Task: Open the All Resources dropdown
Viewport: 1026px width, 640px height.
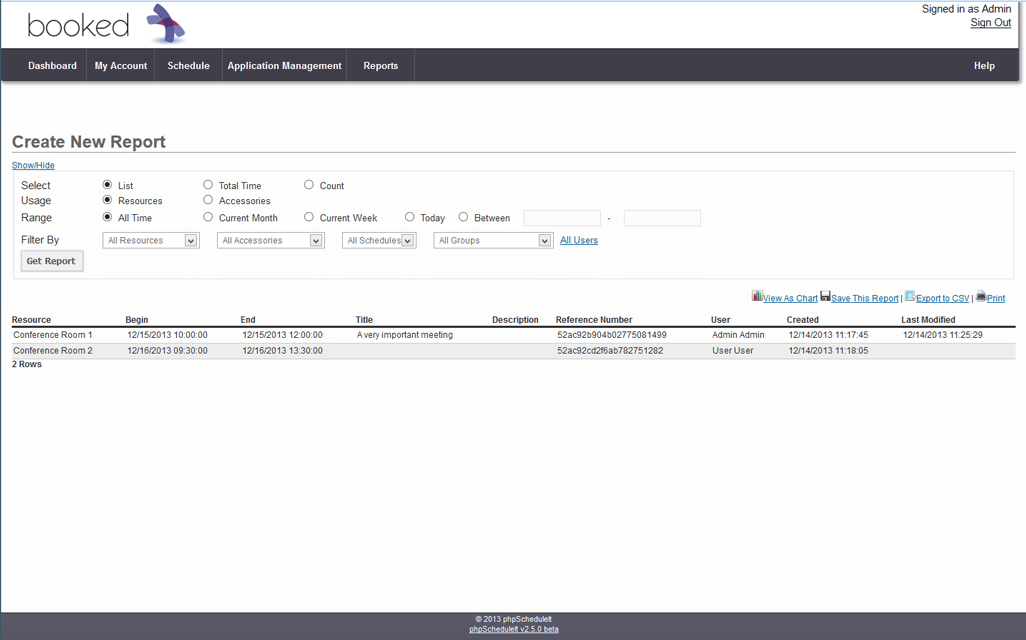Action: 151,241
